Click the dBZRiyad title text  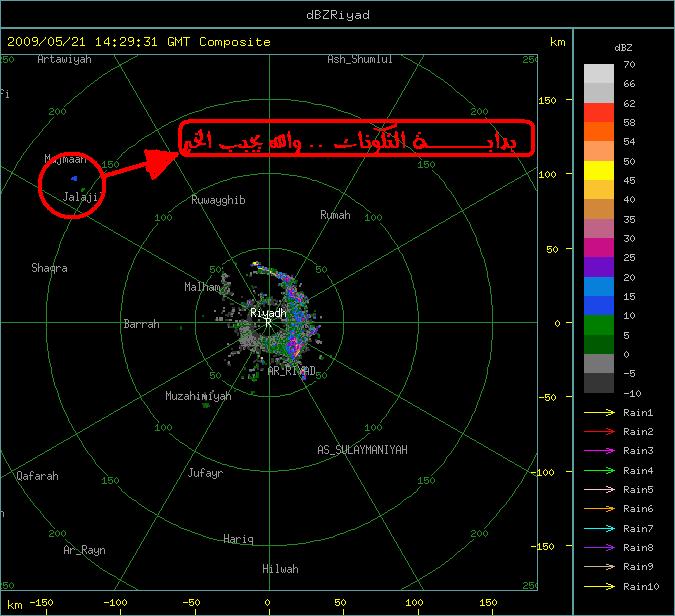click(x=338, y=15)
